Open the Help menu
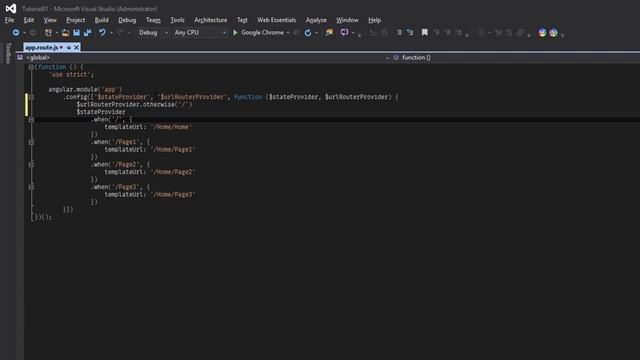This screenshot has height=360, width=640. coord(374,20)
